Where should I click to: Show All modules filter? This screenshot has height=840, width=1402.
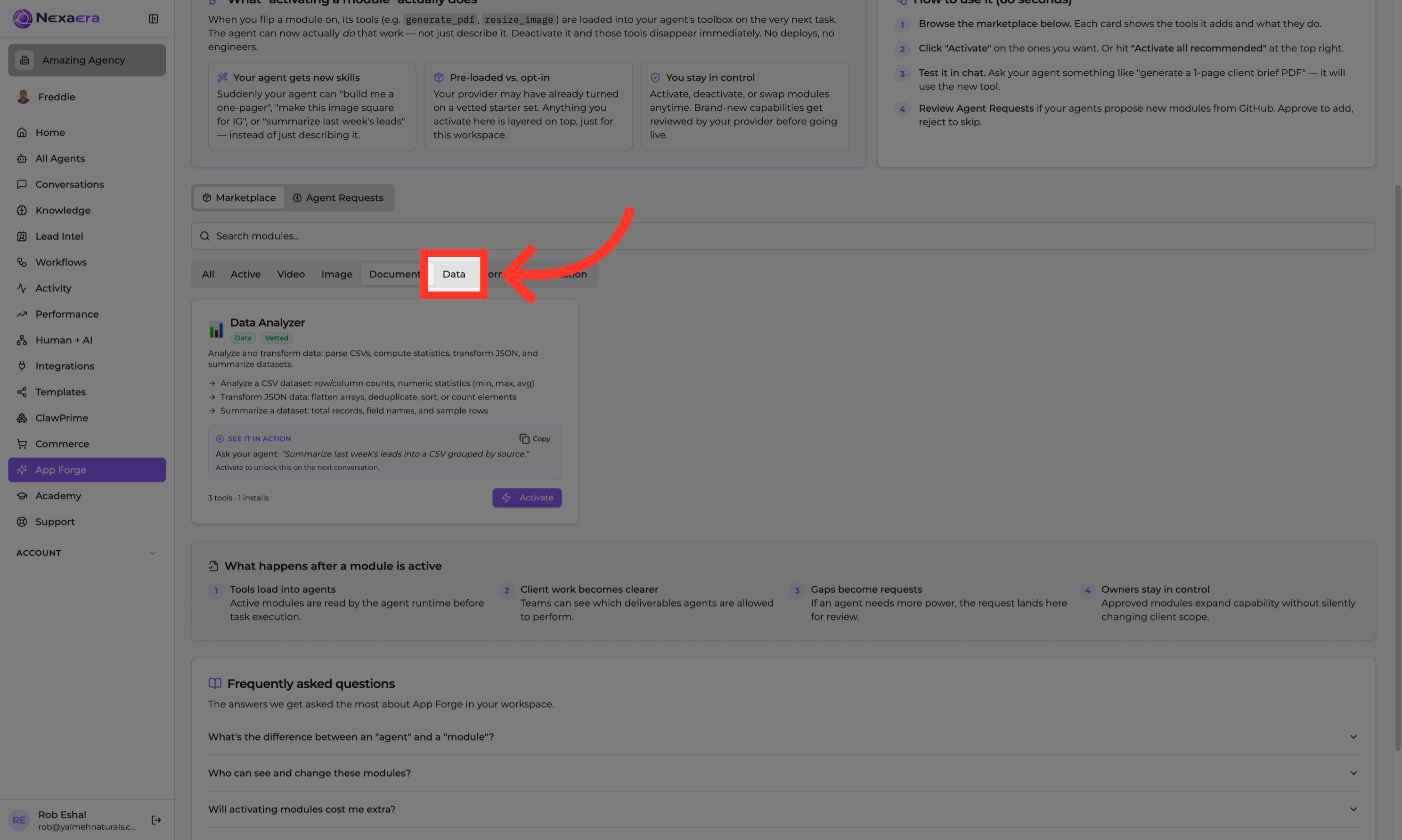pyautogui.click(x=208, y=275)
